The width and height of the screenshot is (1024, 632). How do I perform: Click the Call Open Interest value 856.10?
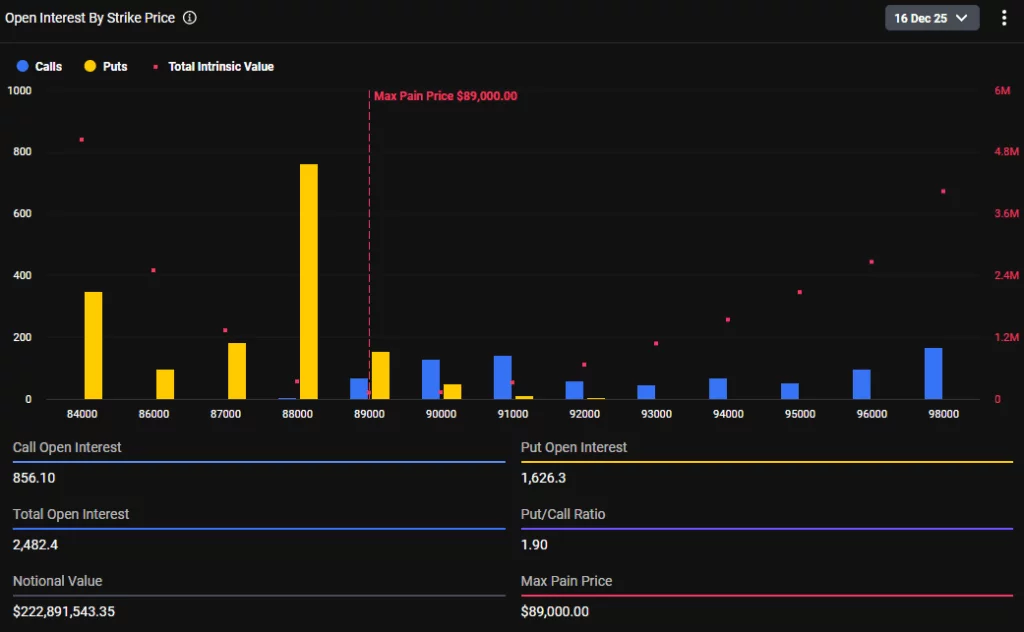[34, 478]
